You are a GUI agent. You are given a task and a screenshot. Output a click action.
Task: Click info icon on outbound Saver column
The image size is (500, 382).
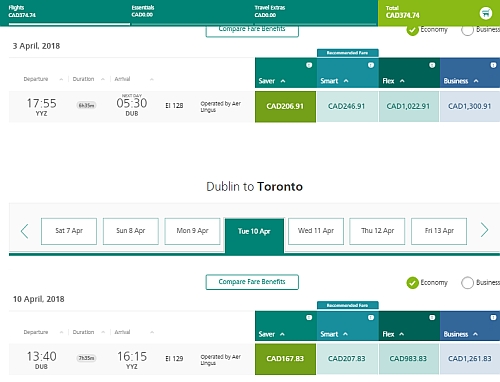click(309, 65)
